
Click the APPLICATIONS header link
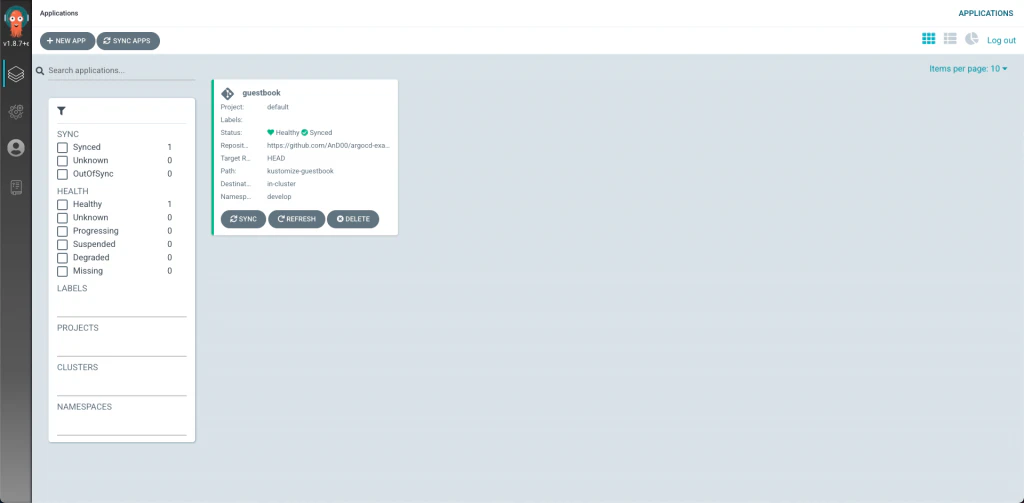coord(985,13)
